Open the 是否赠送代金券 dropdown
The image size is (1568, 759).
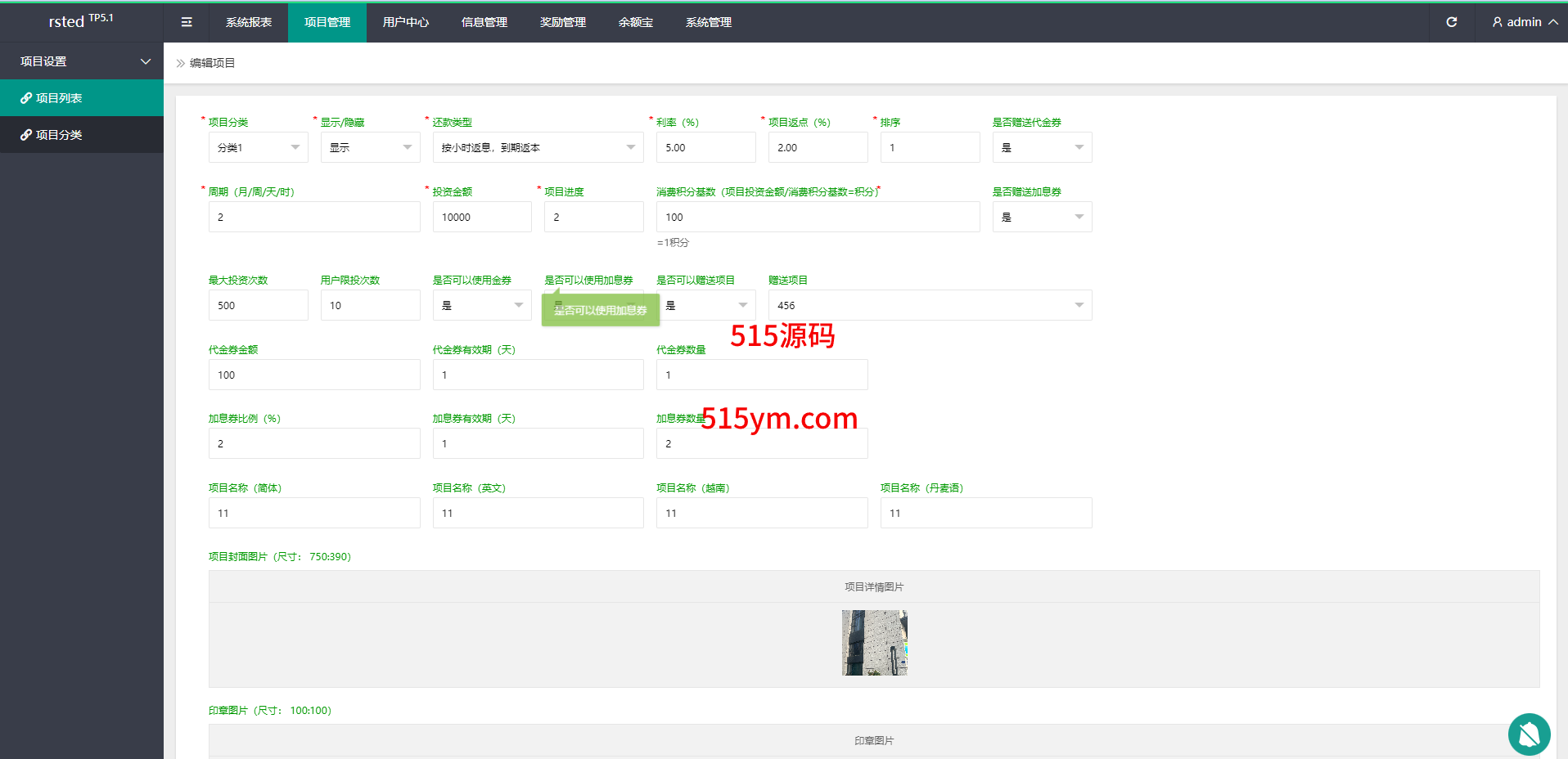1042,147
